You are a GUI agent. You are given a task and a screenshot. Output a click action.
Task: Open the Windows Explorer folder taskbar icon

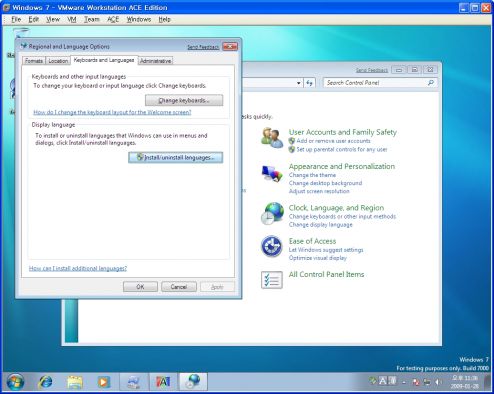point(75,382)
